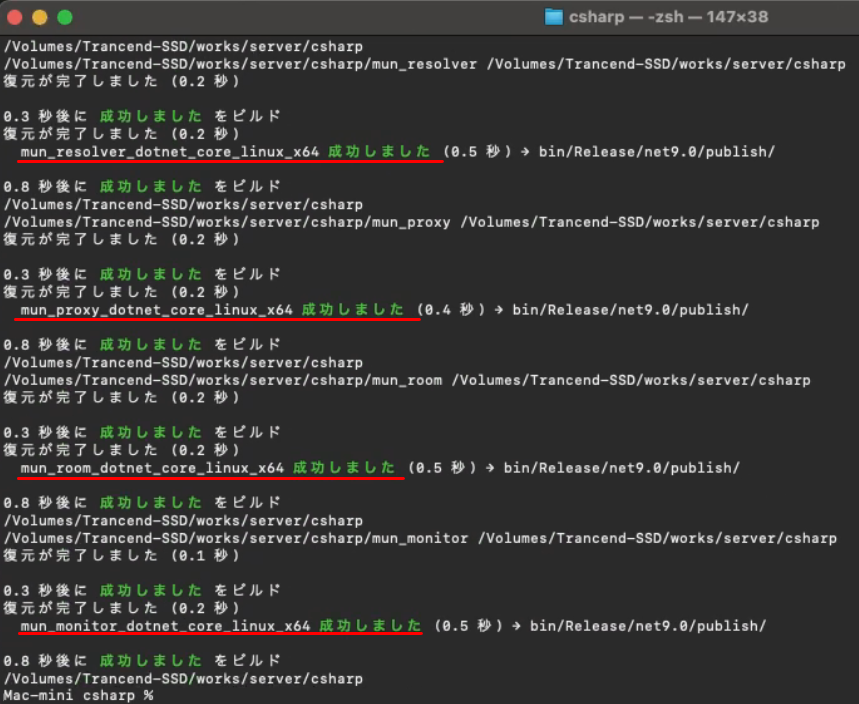Maximize the terminal using the green button

64,17
